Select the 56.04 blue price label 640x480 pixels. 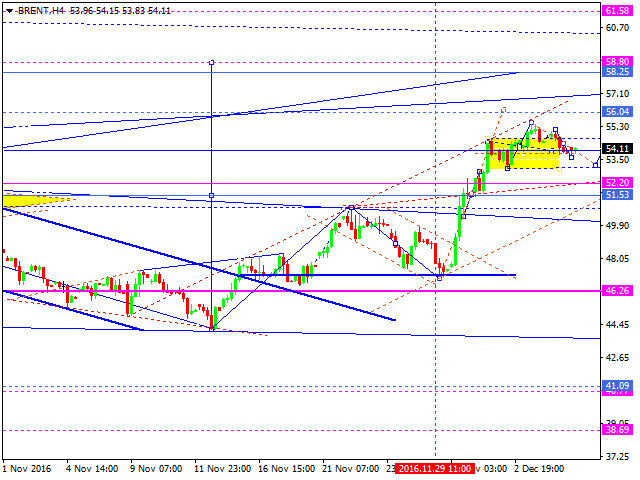[x=618, y=112]
